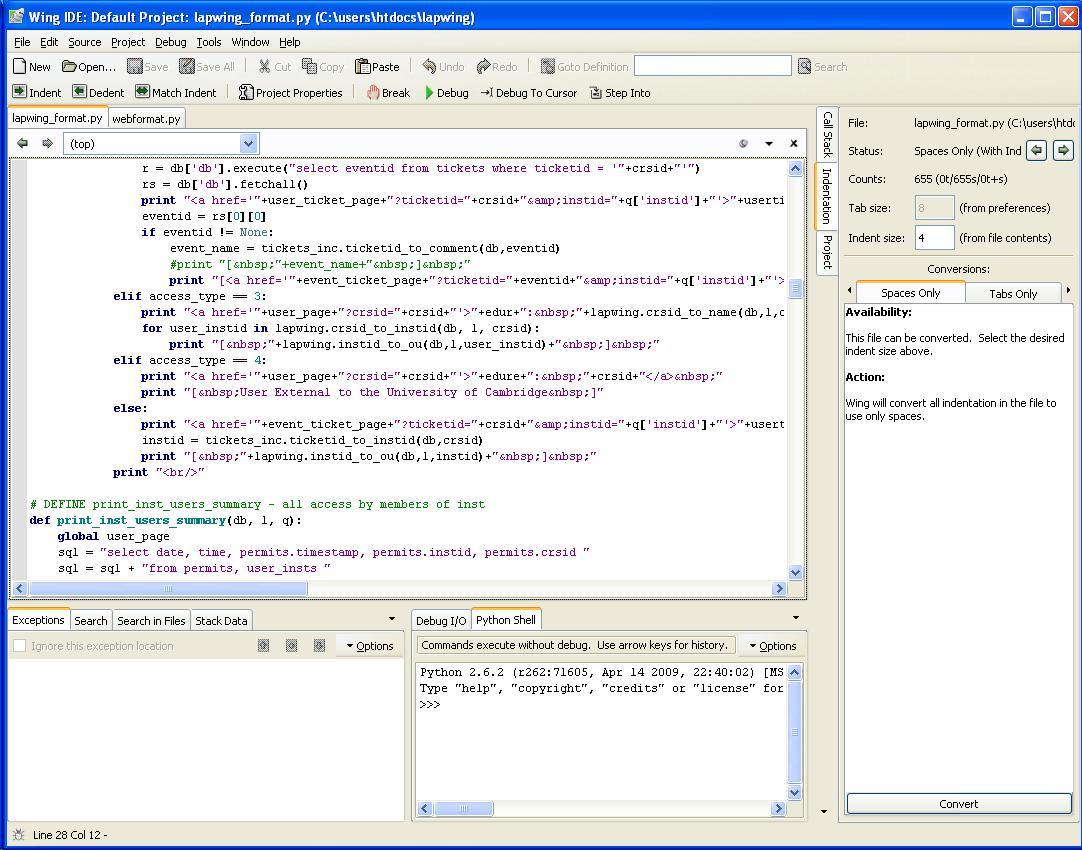The image size is (1082, 850).
Task: Click the Copy toolbar button
Action: pos(323,67)
